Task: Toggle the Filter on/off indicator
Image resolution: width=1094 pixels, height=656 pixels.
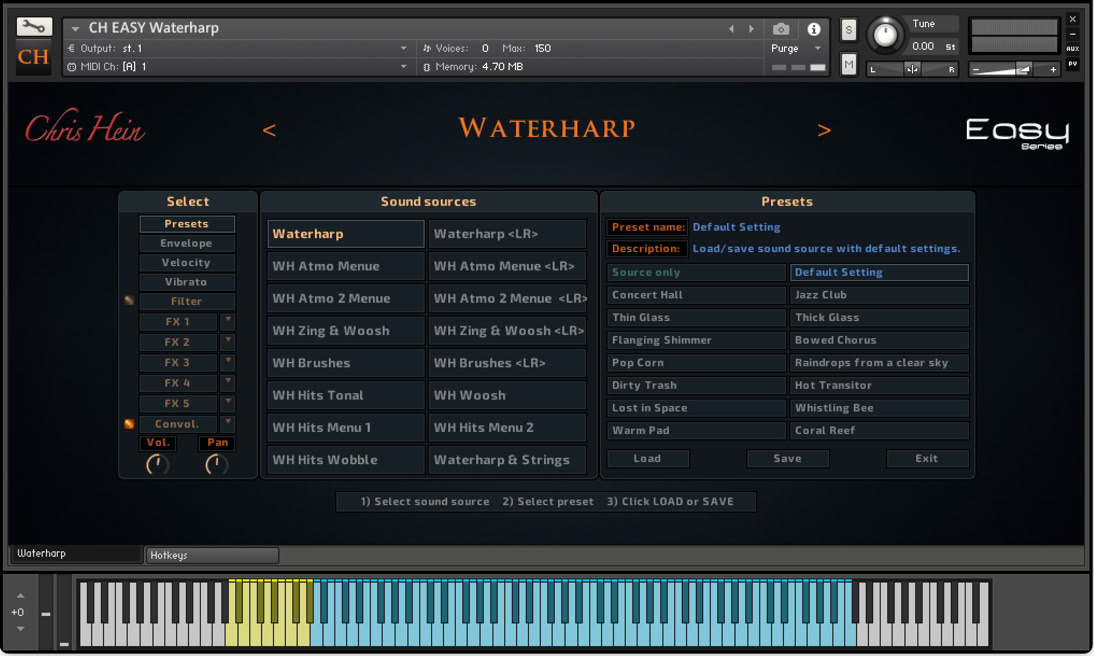Action: [129, 301]
